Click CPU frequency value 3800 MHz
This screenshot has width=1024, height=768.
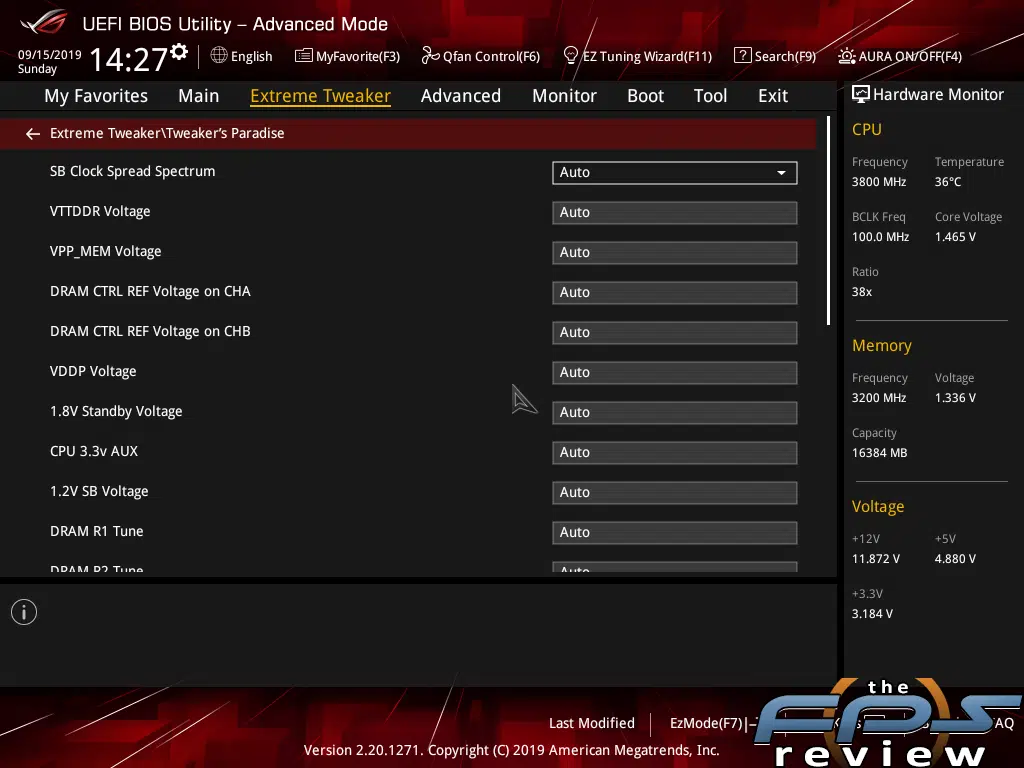pyautogui.click(x=879, y=182)
